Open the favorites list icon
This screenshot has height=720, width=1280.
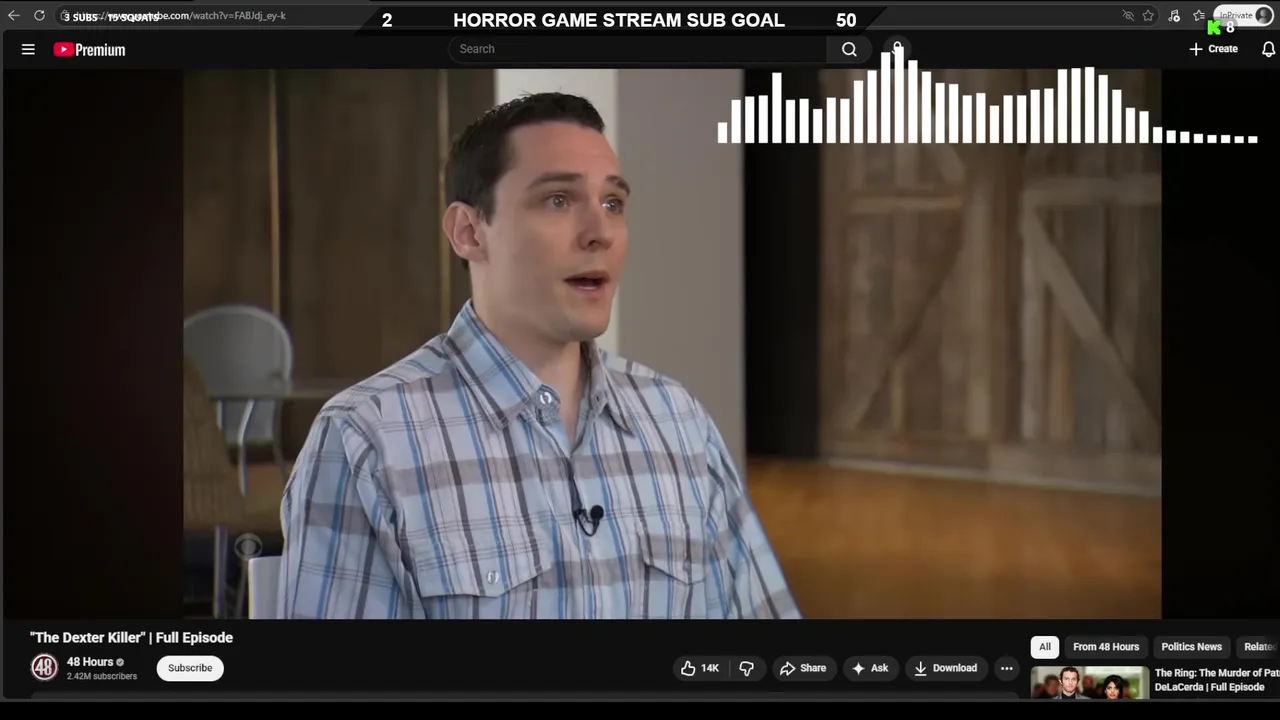click(1199, 16)
